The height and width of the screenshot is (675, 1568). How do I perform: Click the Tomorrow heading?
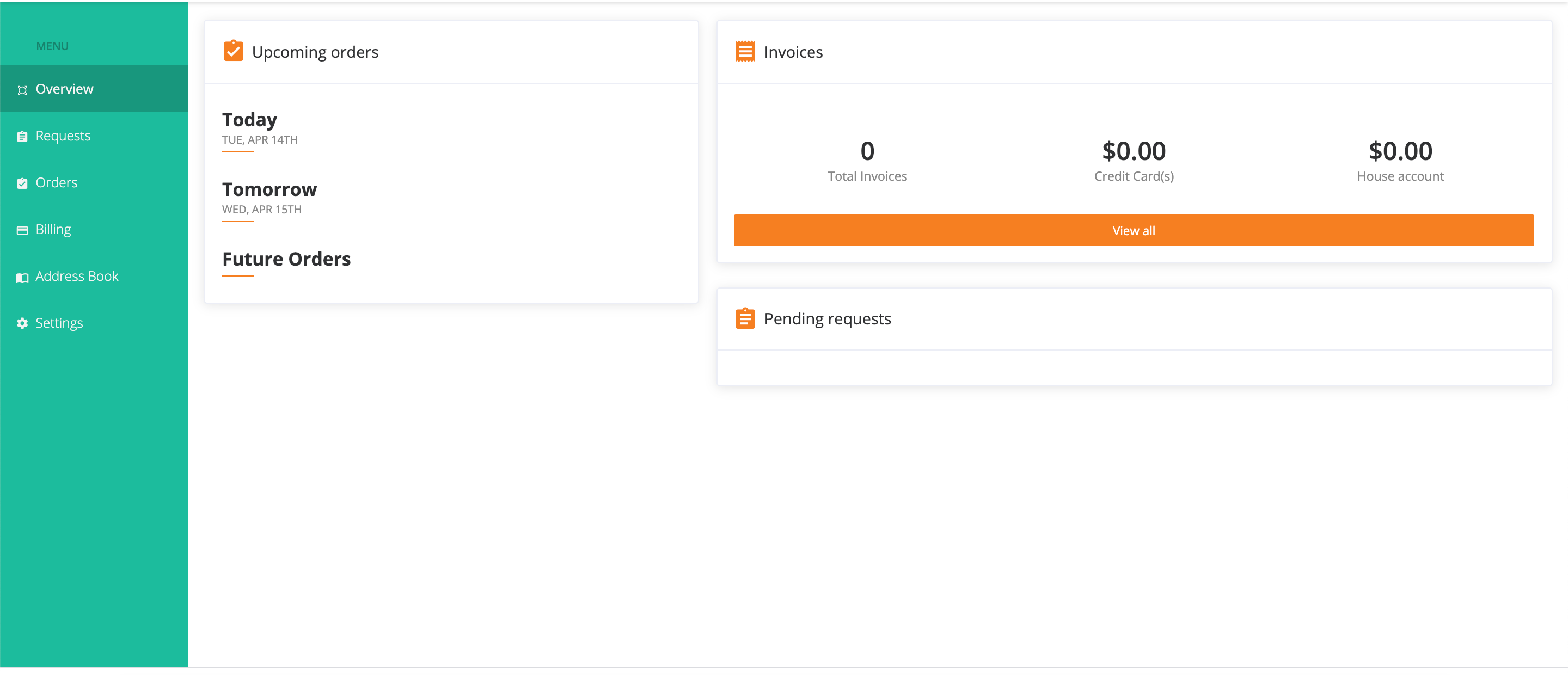269,190
